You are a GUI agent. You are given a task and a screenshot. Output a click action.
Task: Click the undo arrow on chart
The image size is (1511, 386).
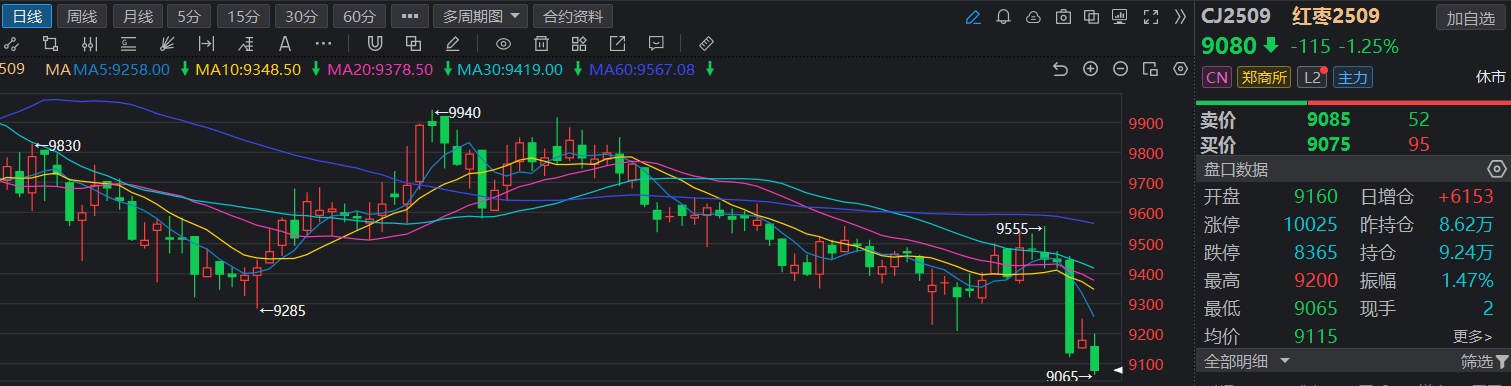(x=1061, y=69)
